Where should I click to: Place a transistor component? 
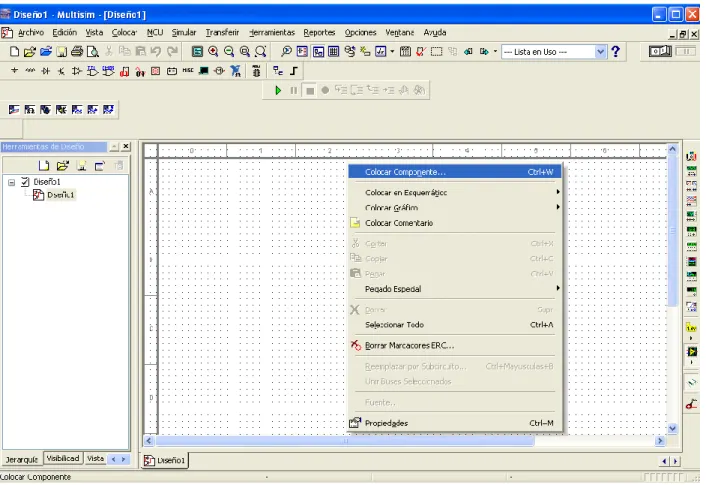click(61, 71)
